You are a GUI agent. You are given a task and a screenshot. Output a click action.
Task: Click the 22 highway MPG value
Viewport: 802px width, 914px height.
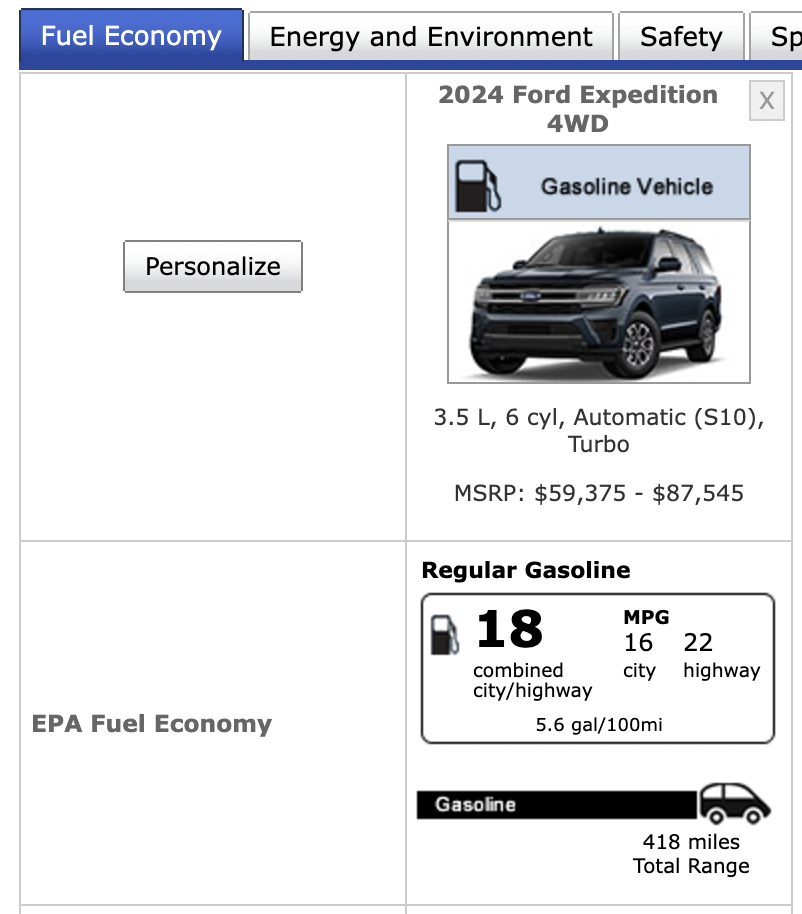[698, 642]
